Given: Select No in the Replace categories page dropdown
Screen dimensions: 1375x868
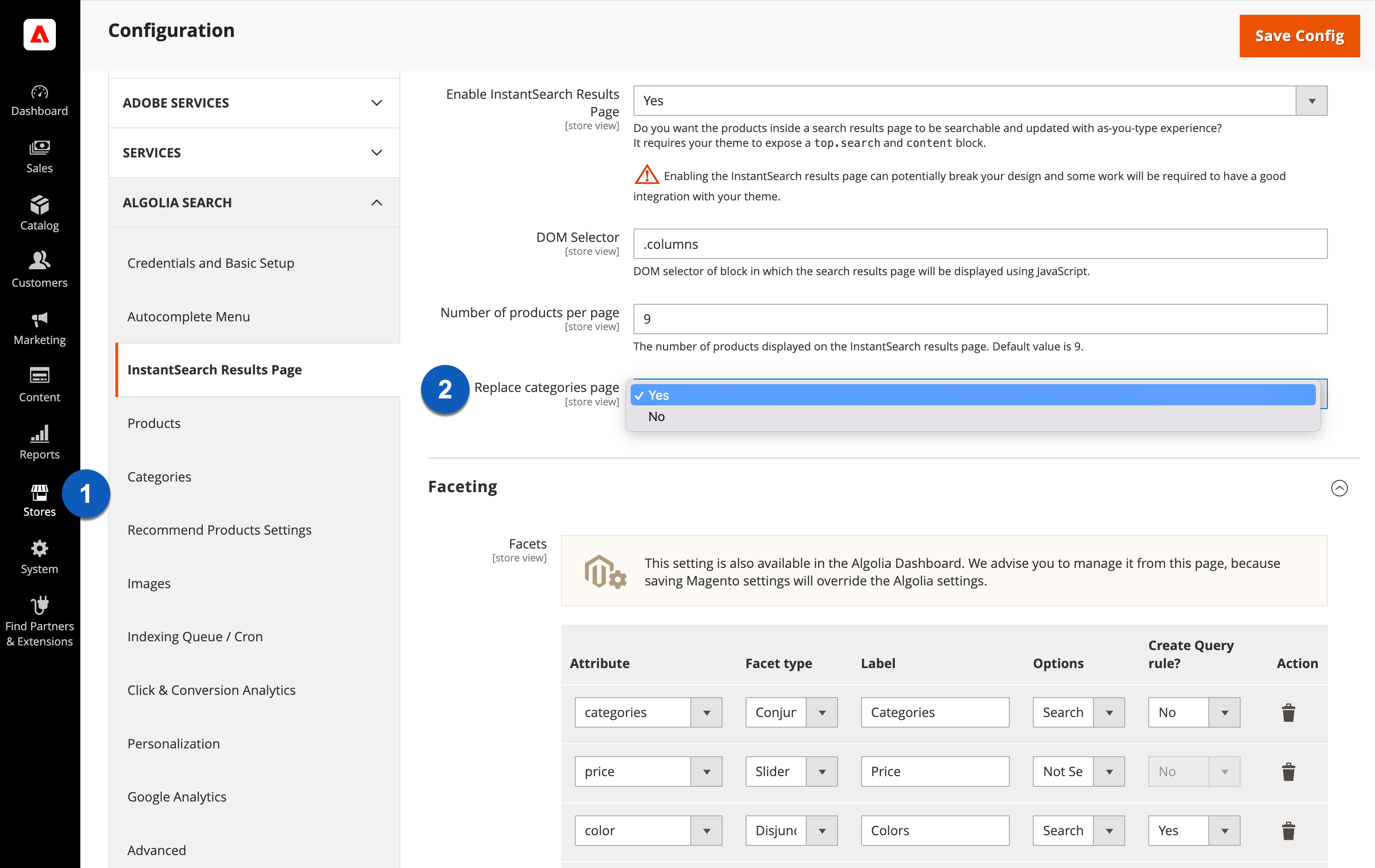Looking at the screenshot, I should coord(657,416).
